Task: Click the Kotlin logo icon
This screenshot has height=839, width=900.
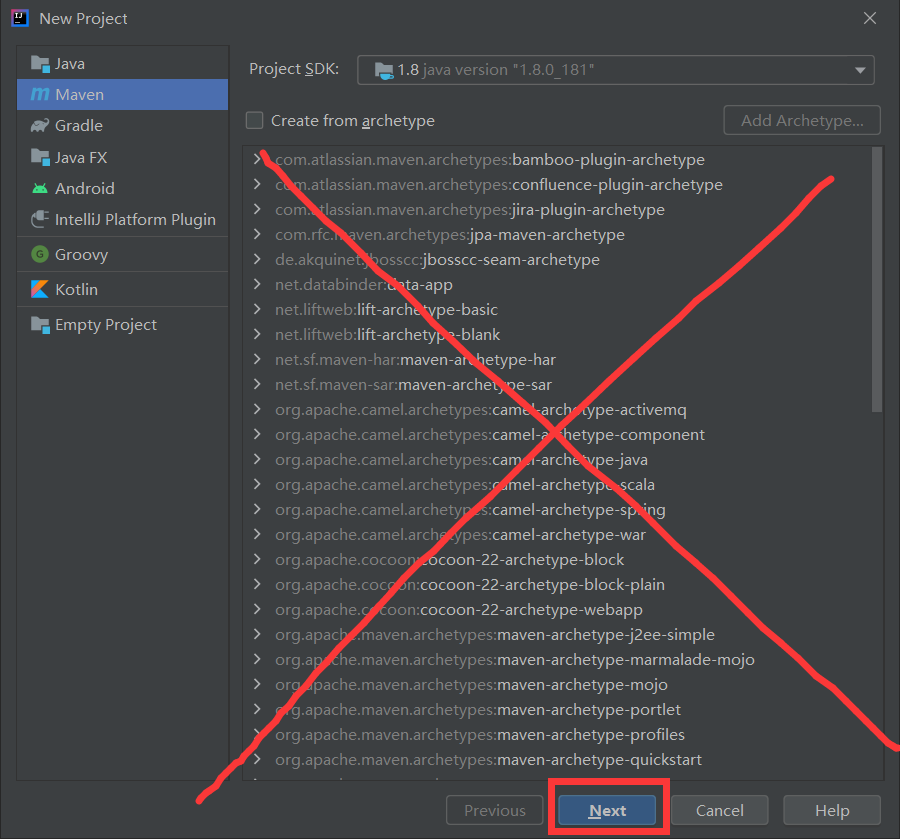Action: pos(40,289)
